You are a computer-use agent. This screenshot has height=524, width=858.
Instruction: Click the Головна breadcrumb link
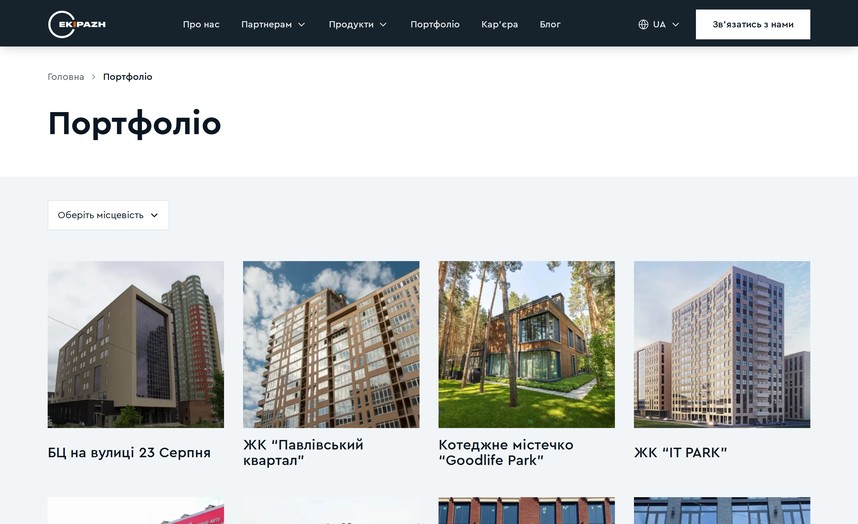tap(66, 77)
